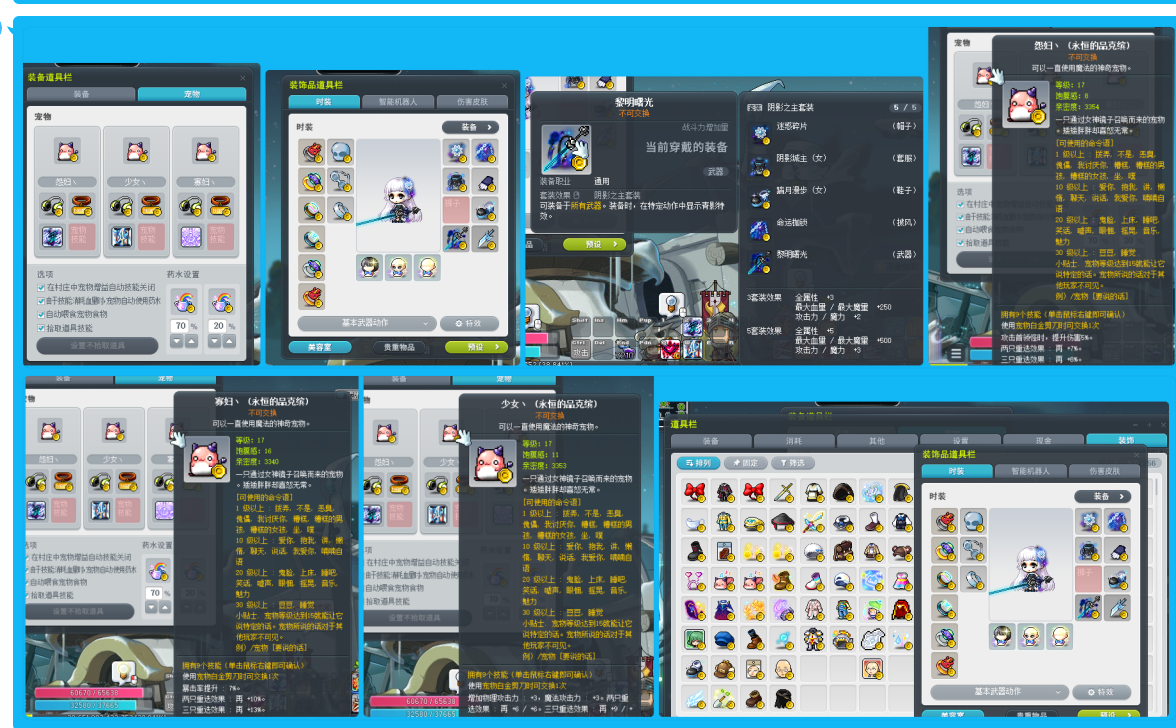This screenshot has height=728, width=1176.
Task: Click HP bar 60670/65638 below 少女 tooltip screenshot
Action: point(413,701)
